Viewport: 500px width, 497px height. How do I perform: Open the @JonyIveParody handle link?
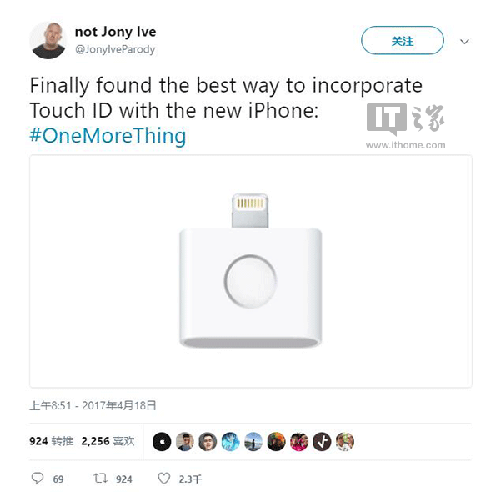pyautogui.click(x=115, y=50)
